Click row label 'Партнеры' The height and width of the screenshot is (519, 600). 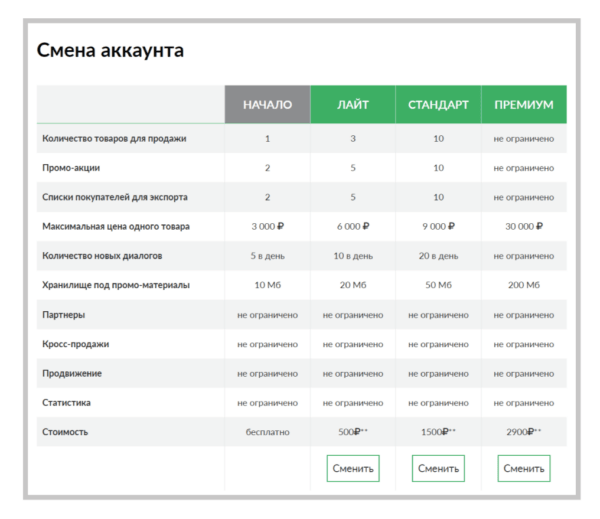(x=64, y=315)
